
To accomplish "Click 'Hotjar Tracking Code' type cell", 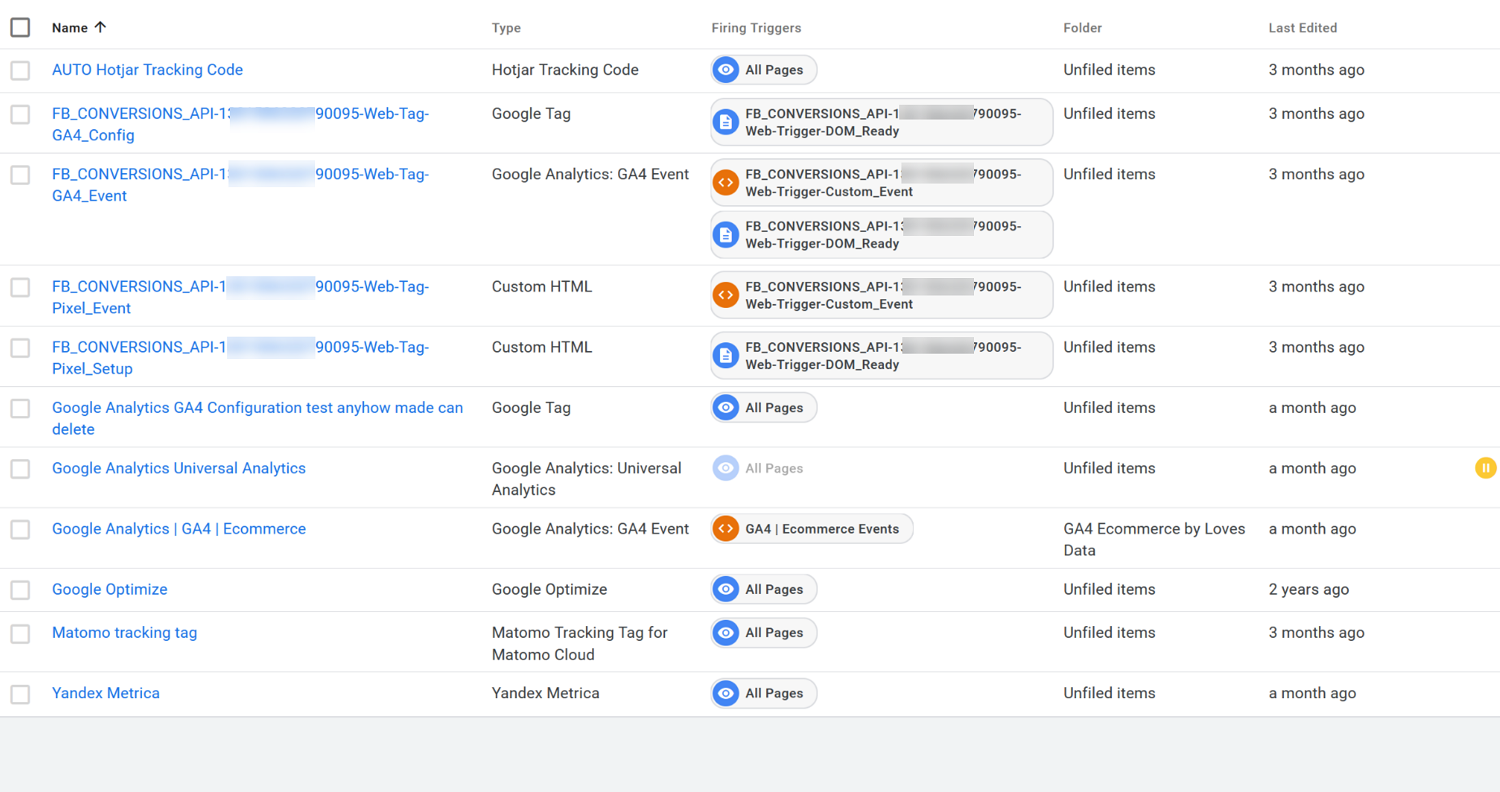I will 565,70.
